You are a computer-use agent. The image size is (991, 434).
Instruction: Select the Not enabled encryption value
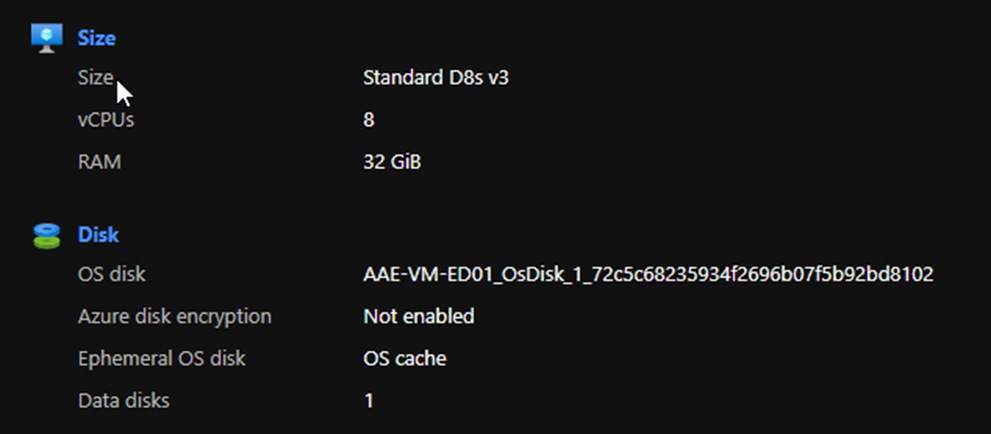point(418,316)
